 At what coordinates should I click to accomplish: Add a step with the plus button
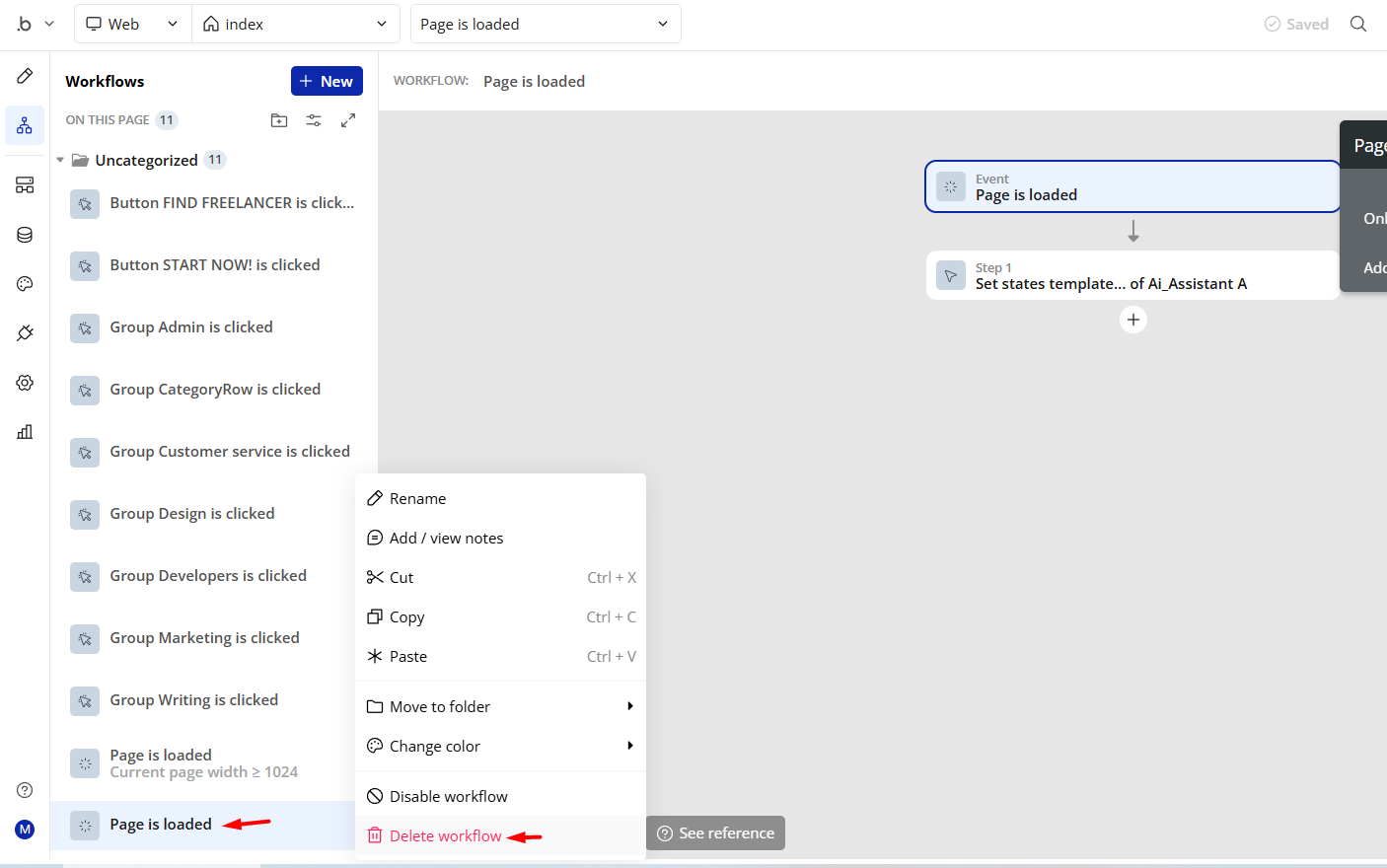1133,320
